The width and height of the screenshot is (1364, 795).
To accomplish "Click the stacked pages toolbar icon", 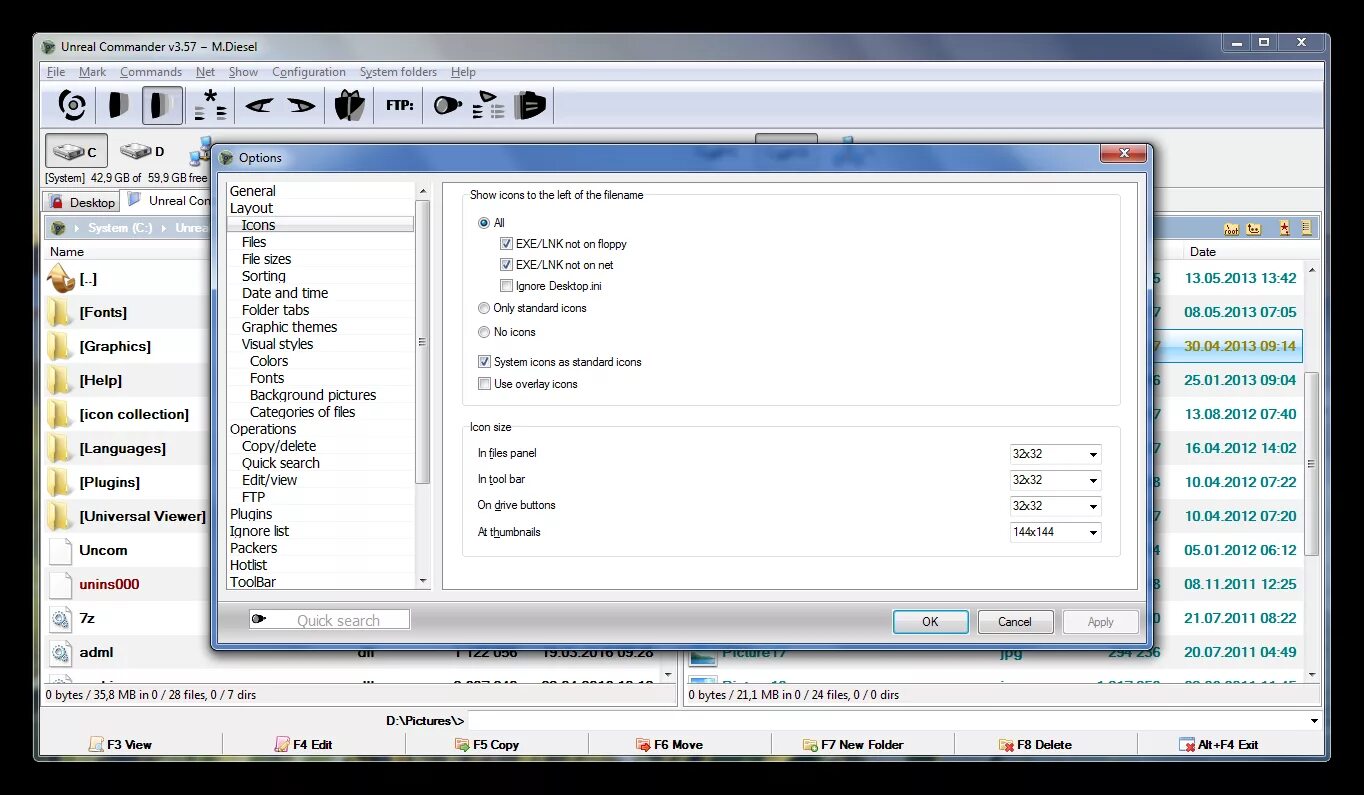I will tap(530, 104).
